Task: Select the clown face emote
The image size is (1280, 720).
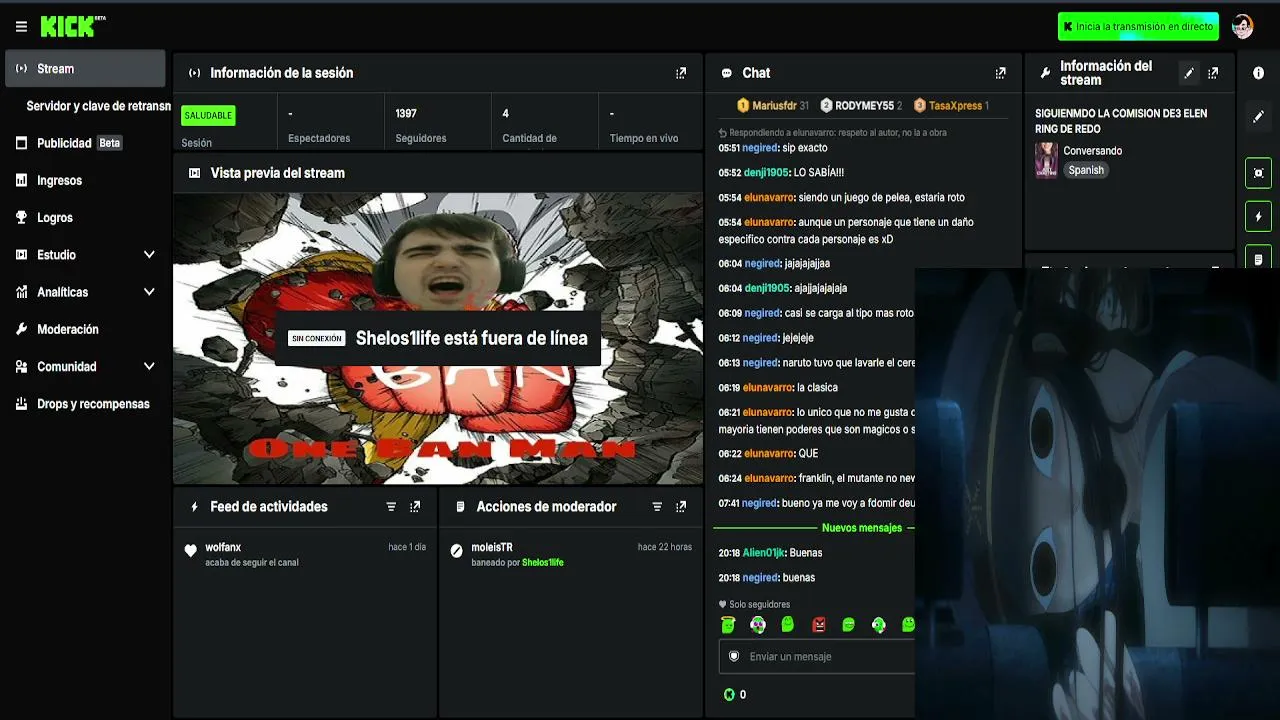Action: tap(758, 625)
